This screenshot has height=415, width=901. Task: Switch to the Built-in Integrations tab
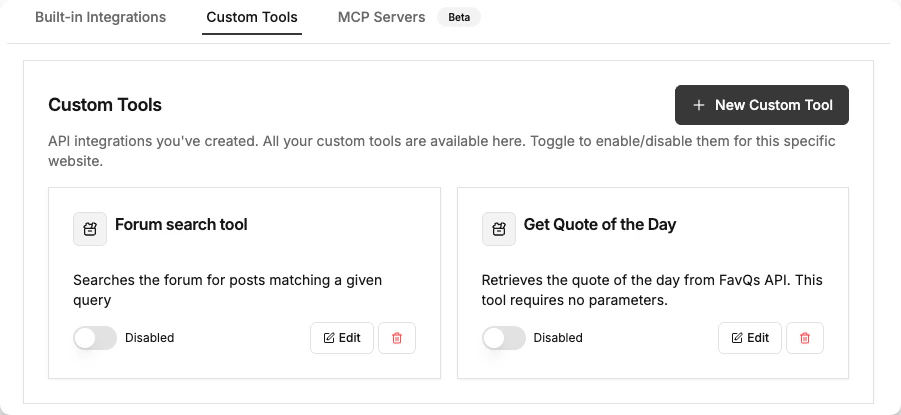[x=101, y=17]
